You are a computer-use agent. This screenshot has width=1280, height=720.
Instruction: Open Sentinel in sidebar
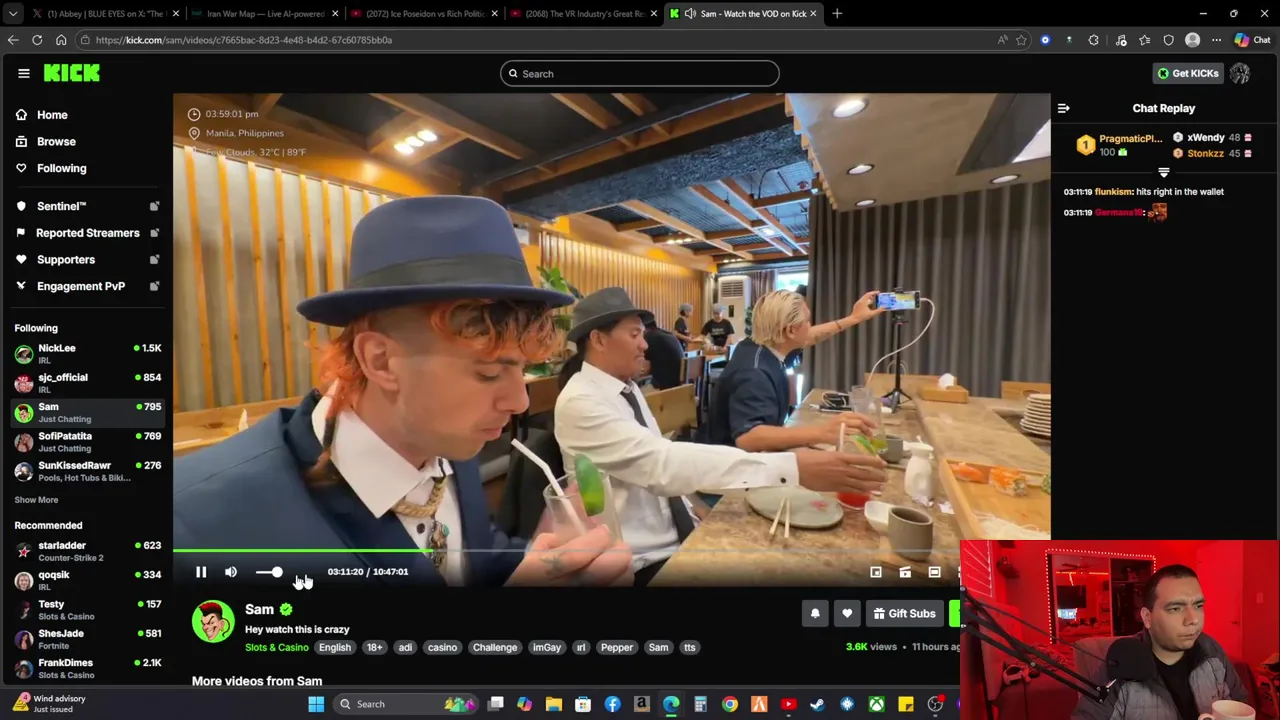tap(61, 206)
